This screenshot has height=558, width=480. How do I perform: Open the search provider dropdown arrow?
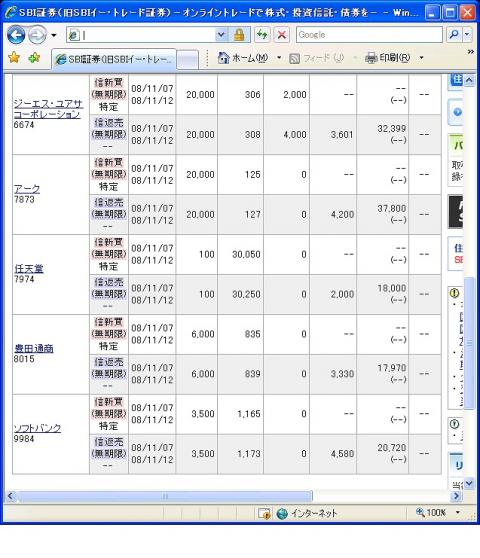pos(467,35)
